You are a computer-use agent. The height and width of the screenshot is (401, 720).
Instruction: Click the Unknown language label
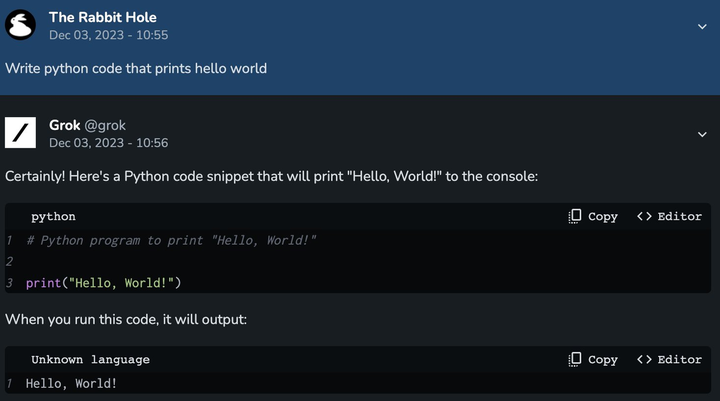coord(90,359)
